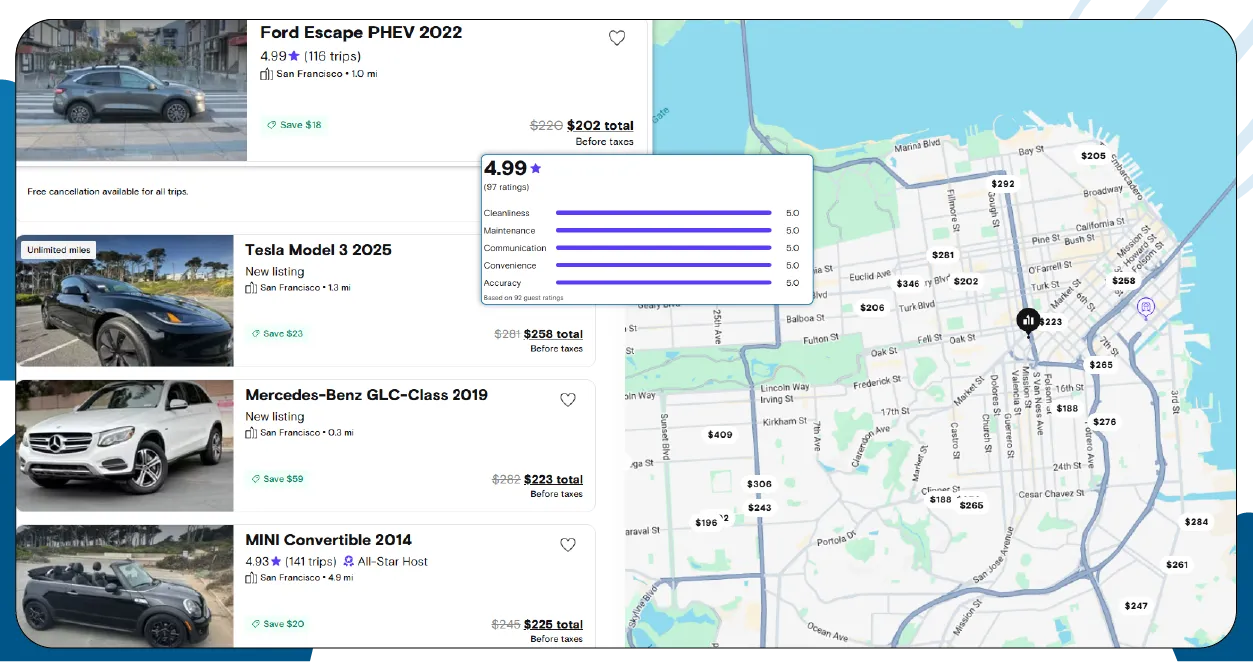
Task: Click the $223 total price link
Action: (x=554, y=479)
